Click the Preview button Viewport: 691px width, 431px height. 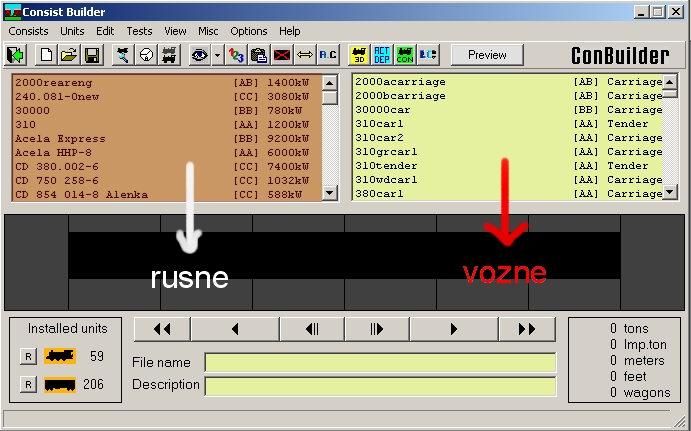pyautogui.click(x=487, y=55)
